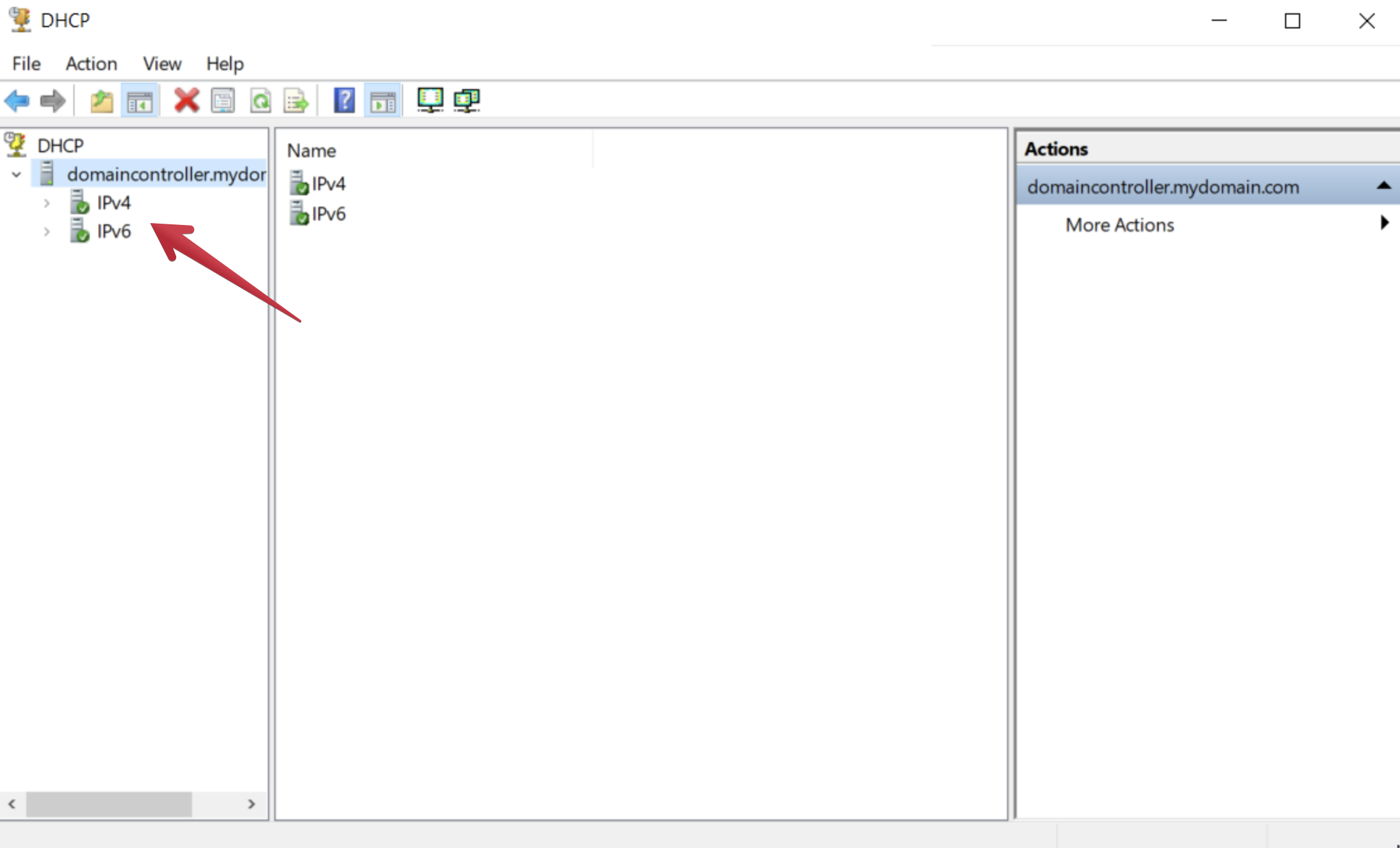Open the blue Help question mark icon
1400x848 pixels.
(344, 100)
